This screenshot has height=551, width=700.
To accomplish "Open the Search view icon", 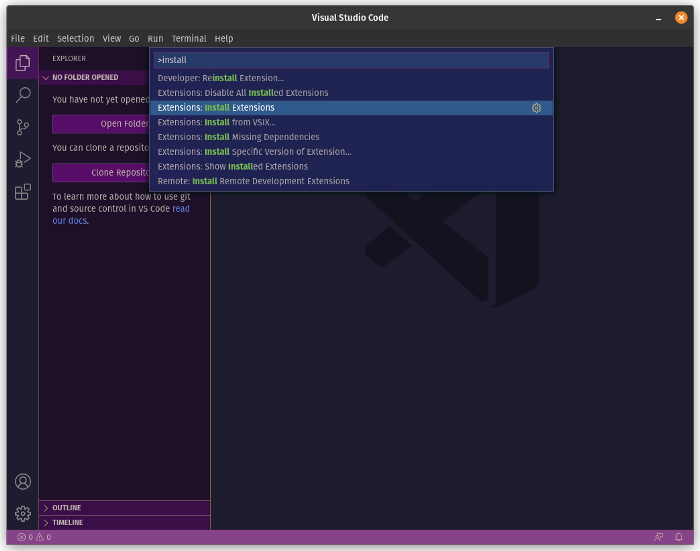I will tap(22, 95).
